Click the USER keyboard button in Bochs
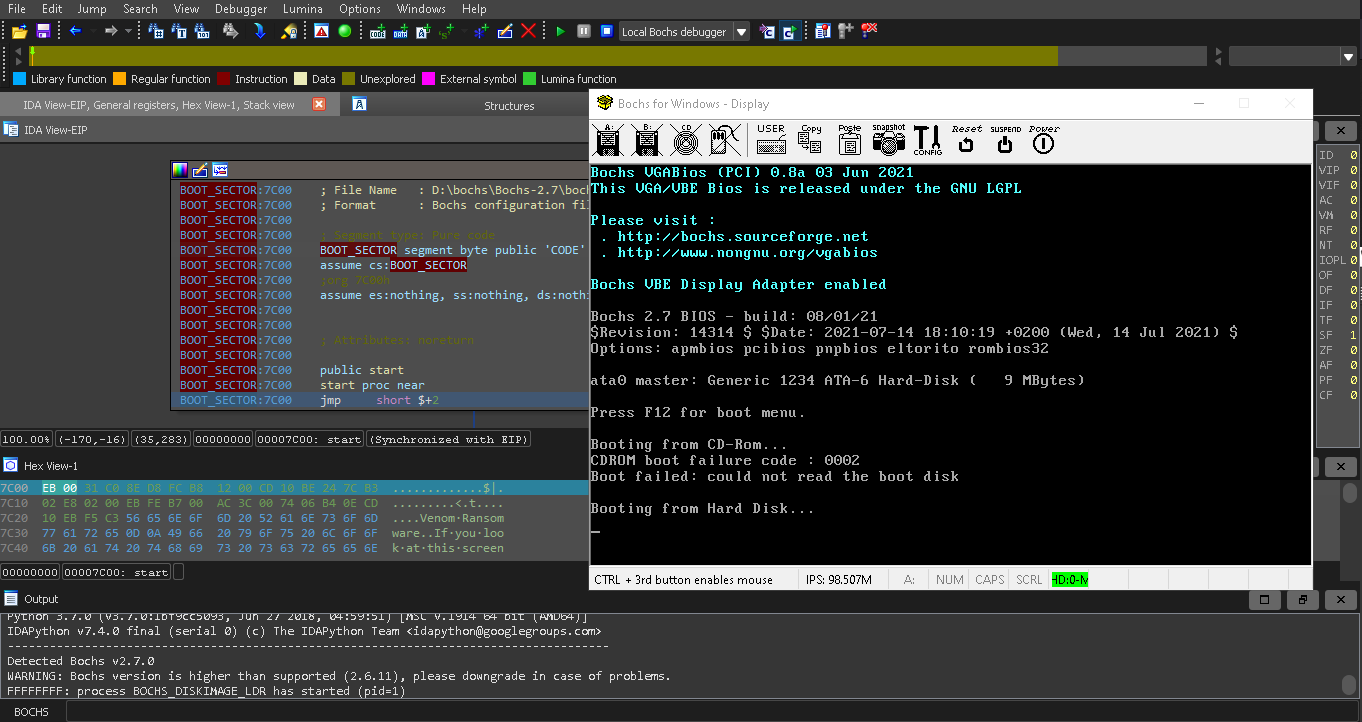The image size is (1362, 722). (x=771, y=140)
